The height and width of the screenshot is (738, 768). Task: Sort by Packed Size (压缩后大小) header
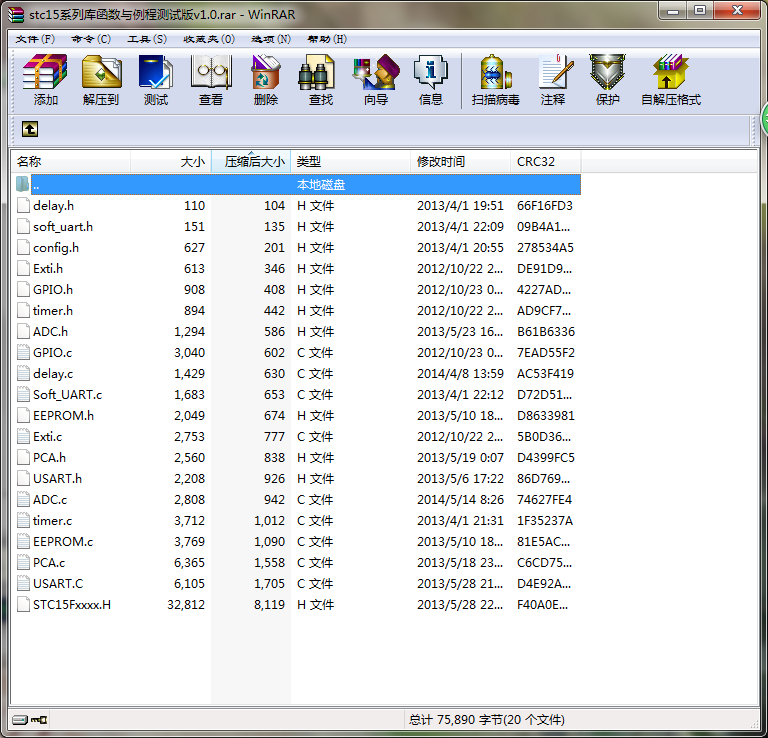[x=251, y=162]
